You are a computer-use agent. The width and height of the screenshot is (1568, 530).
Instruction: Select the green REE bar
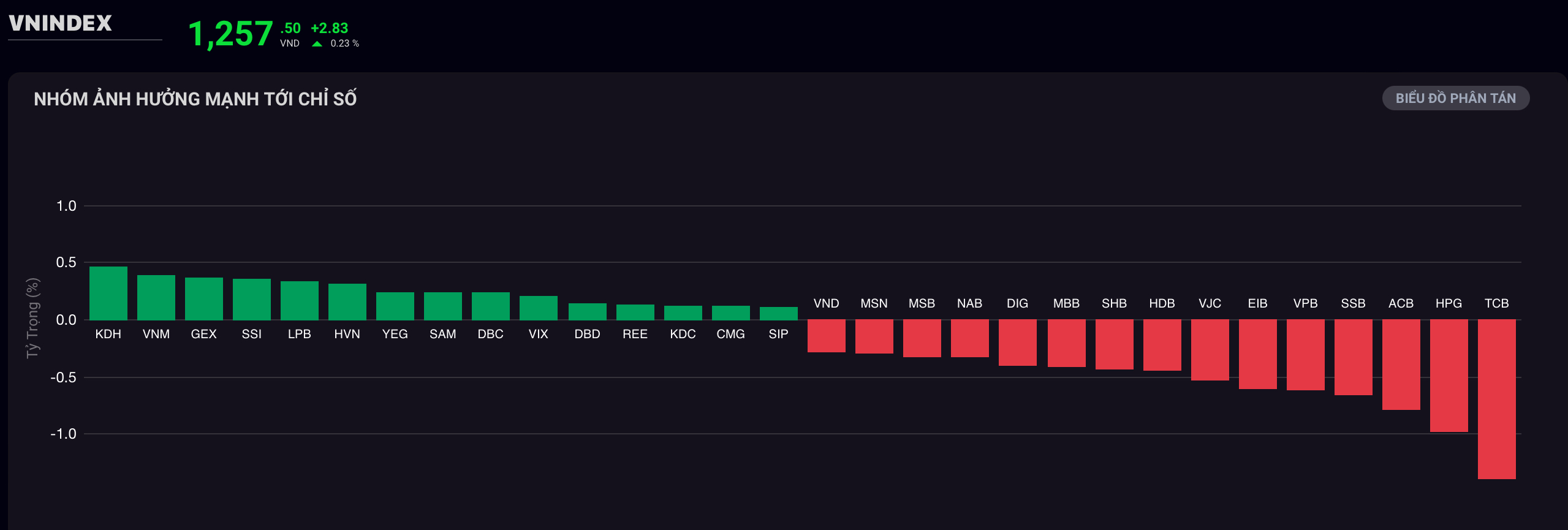pos(635,312)
